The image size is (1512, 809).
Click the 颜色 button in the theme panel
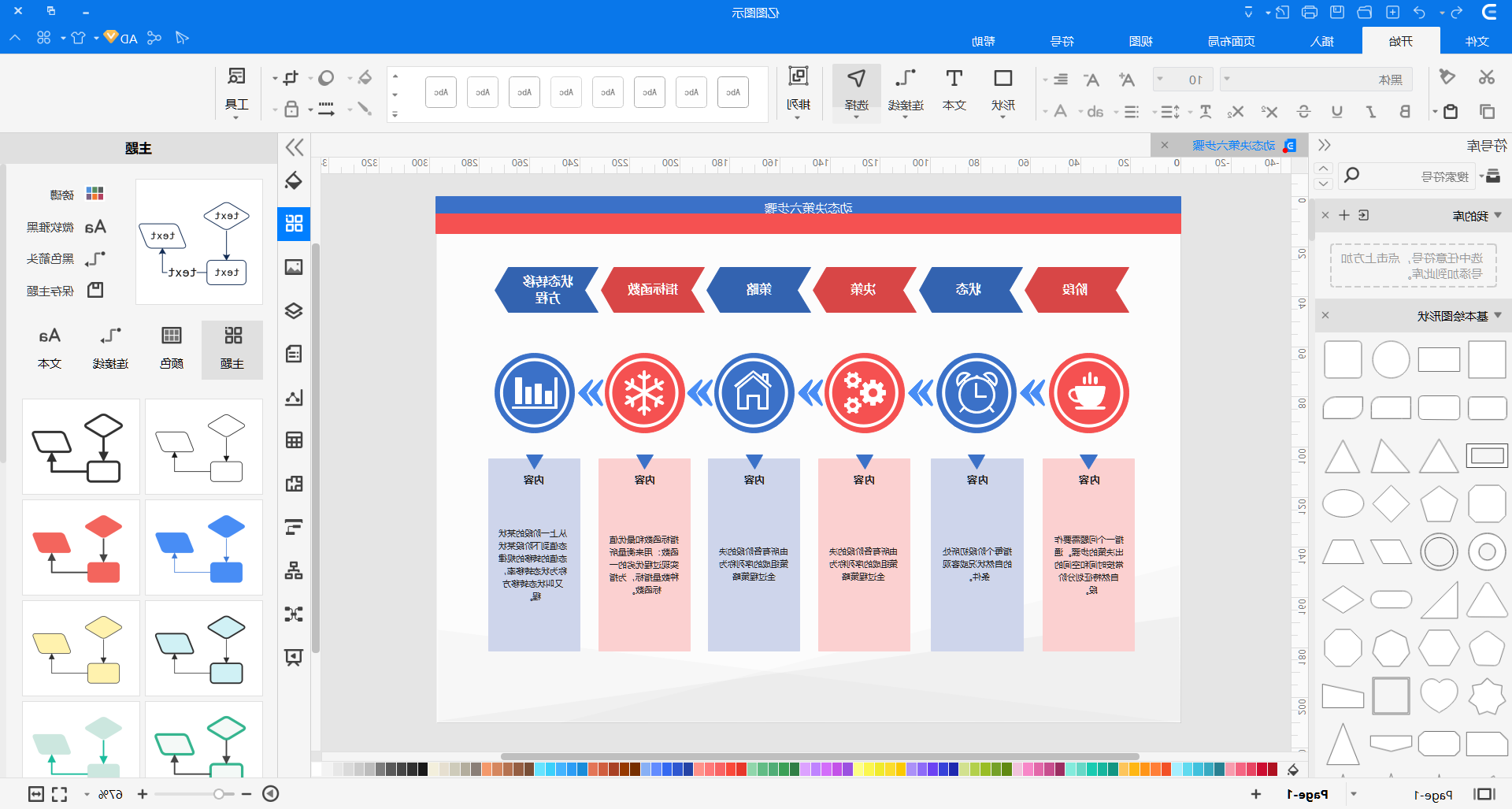point(172,348)
